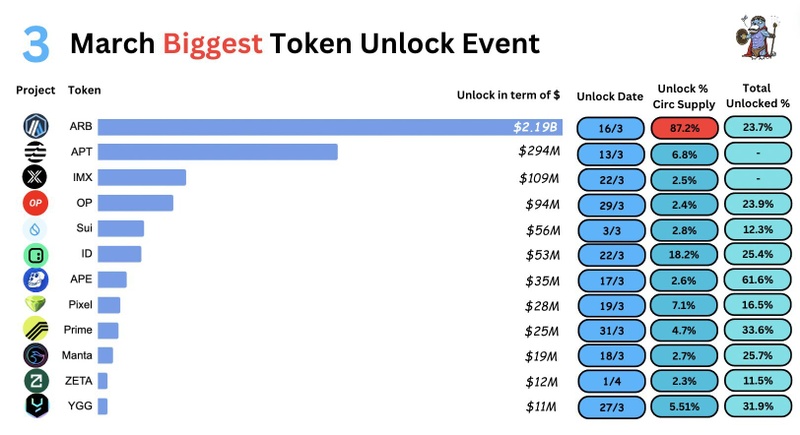The image size is (800, 435).
Task: Select the ARB $2.19B unlock bar
Action: [330, 128]
